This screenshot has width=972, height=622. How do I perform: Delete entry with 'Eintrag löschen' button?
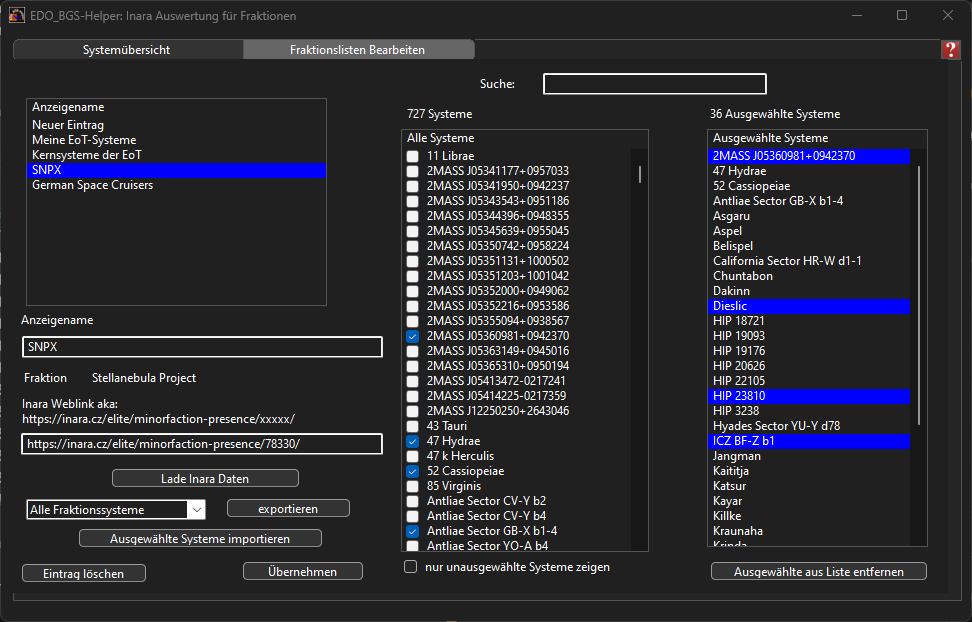point(84,573)
